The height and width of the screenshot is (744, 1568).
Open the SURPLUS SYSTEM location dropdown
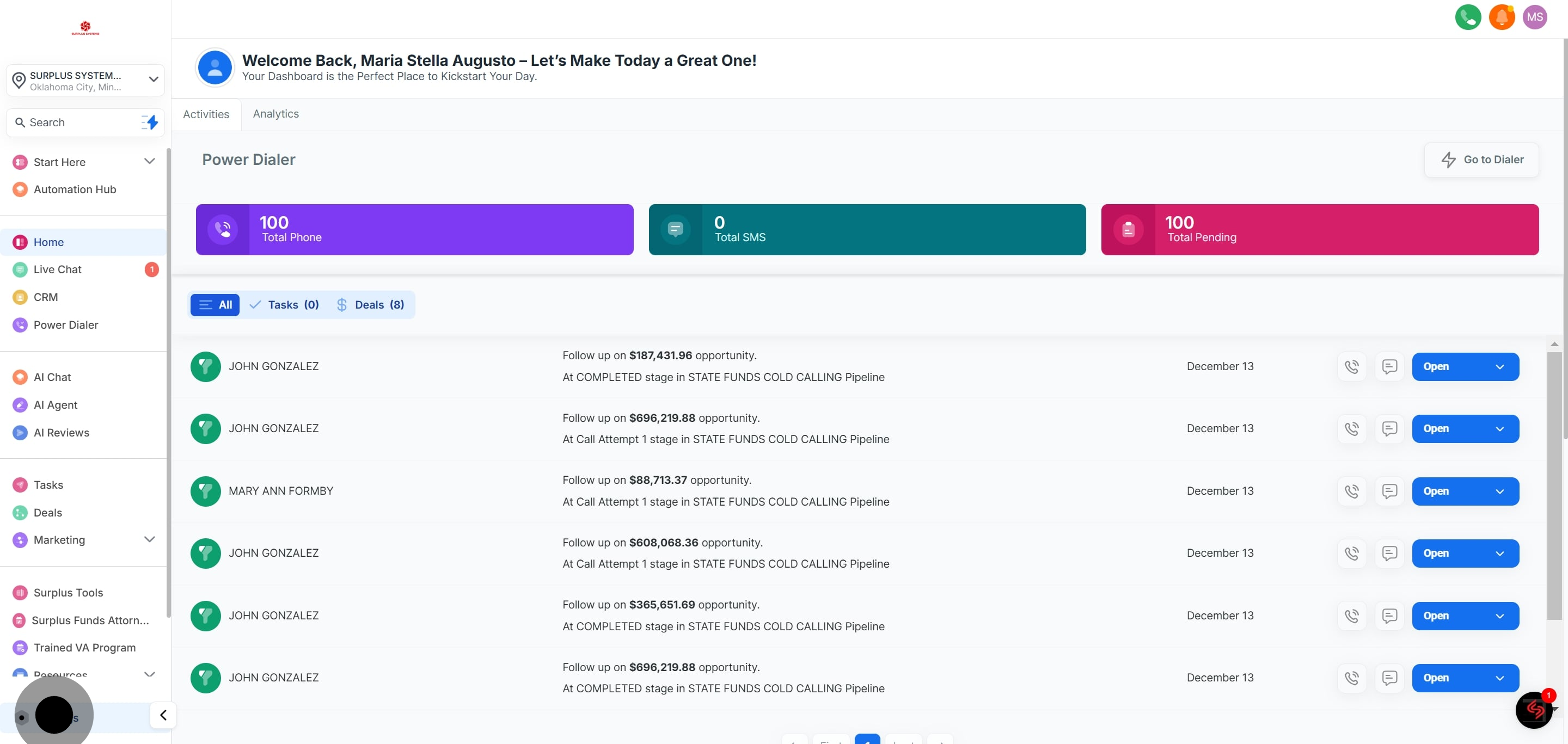point(85,81)
